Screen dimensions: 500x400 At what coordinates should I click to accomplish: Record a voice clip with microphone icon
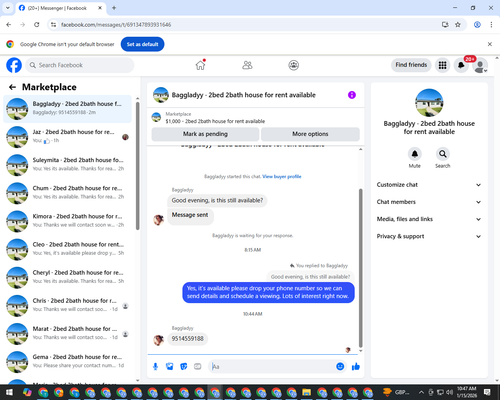[155, 367]
